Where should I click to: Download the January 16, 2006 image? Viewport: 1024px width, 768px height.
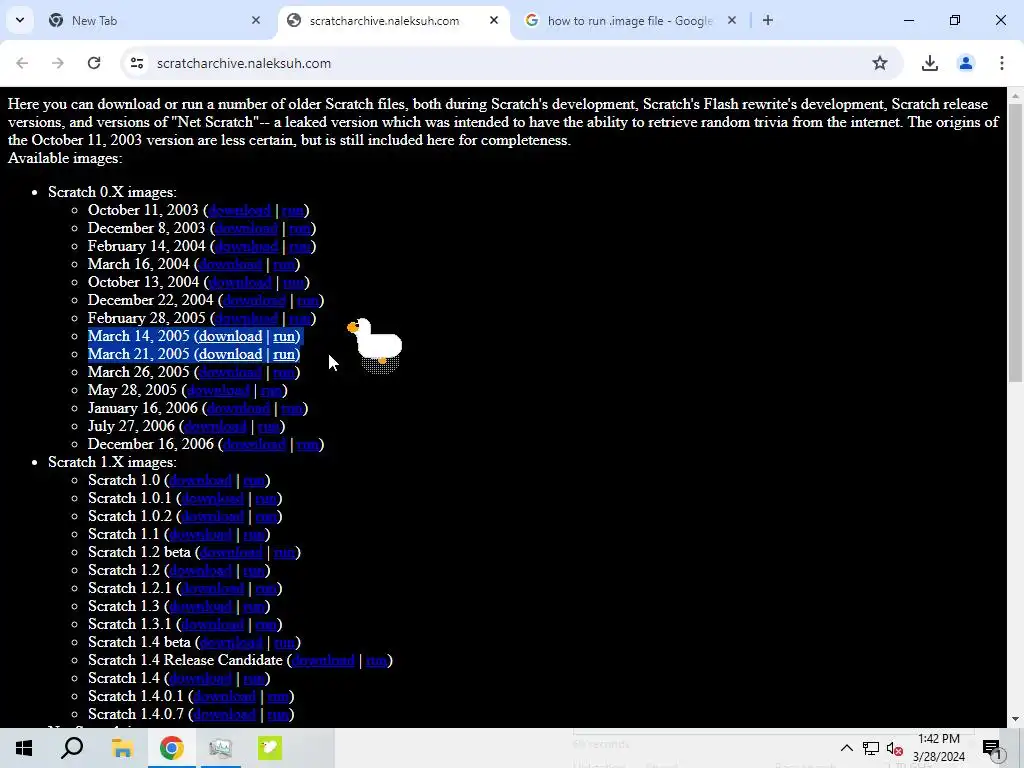click(x=238, y=408)
